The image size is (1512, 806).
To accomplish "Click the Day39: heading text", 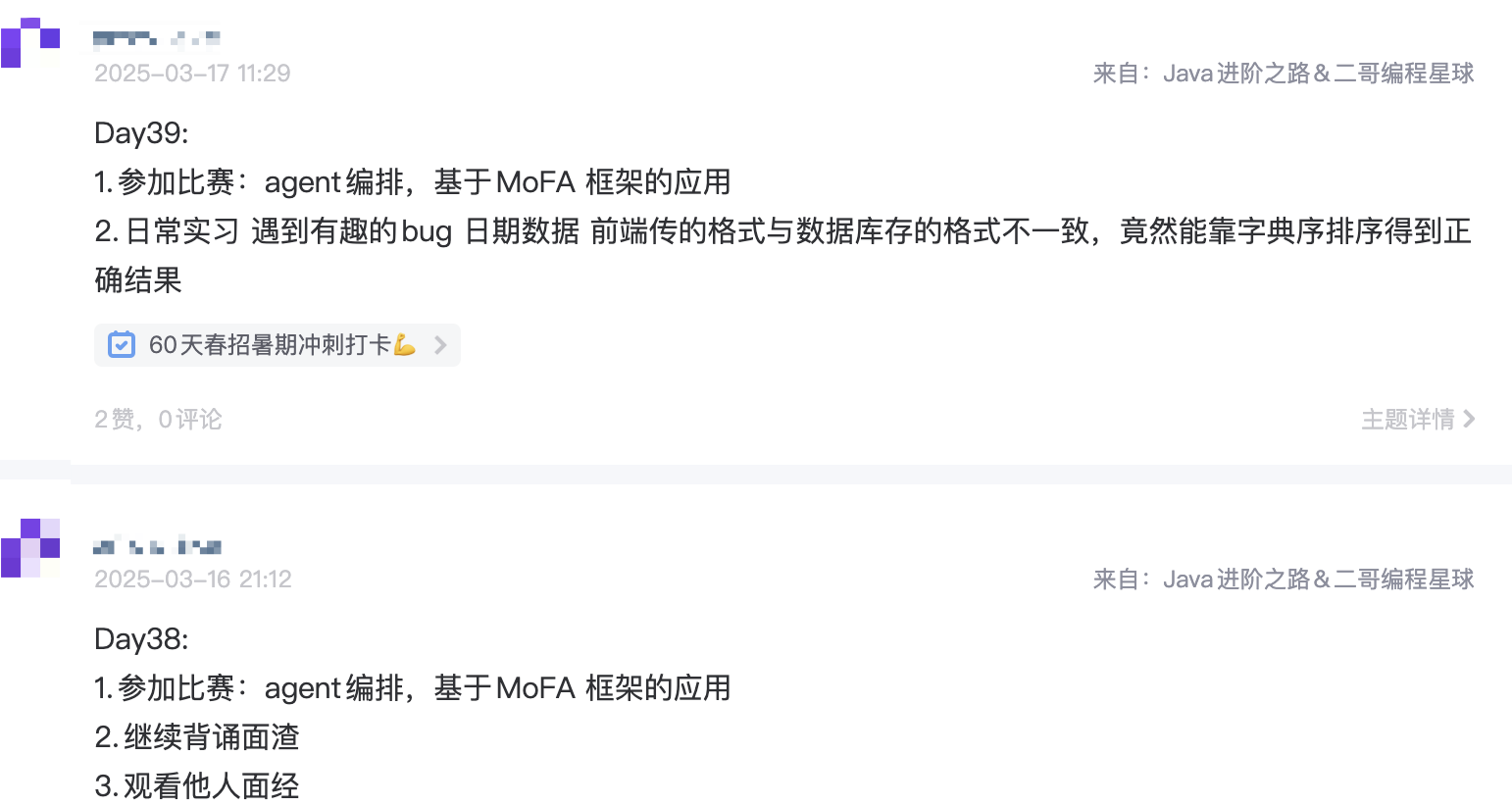I will pos(141,133).
